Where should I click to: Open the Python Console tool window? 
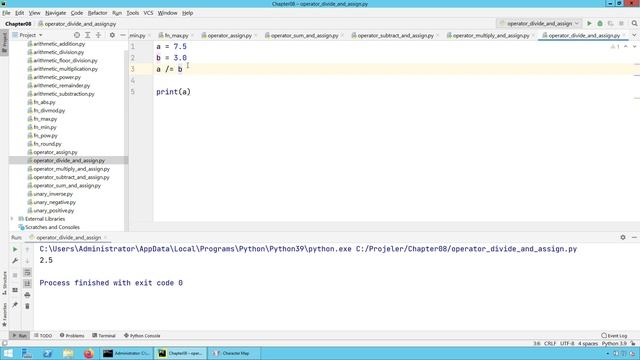[142, 336]
